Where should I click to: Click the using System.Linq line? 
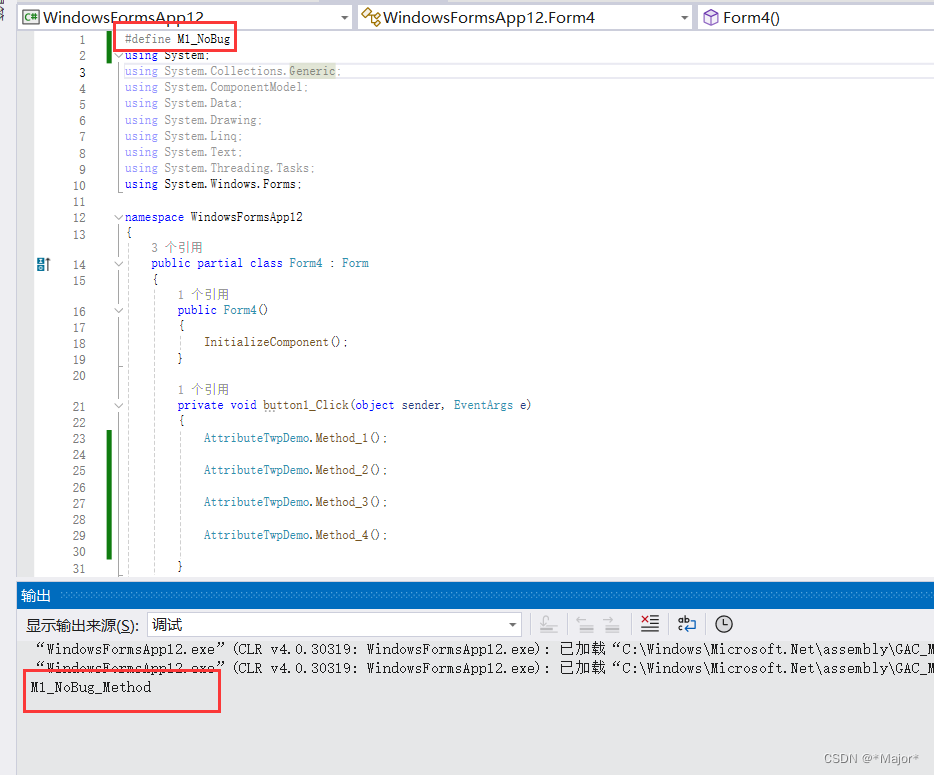point(183,136)
